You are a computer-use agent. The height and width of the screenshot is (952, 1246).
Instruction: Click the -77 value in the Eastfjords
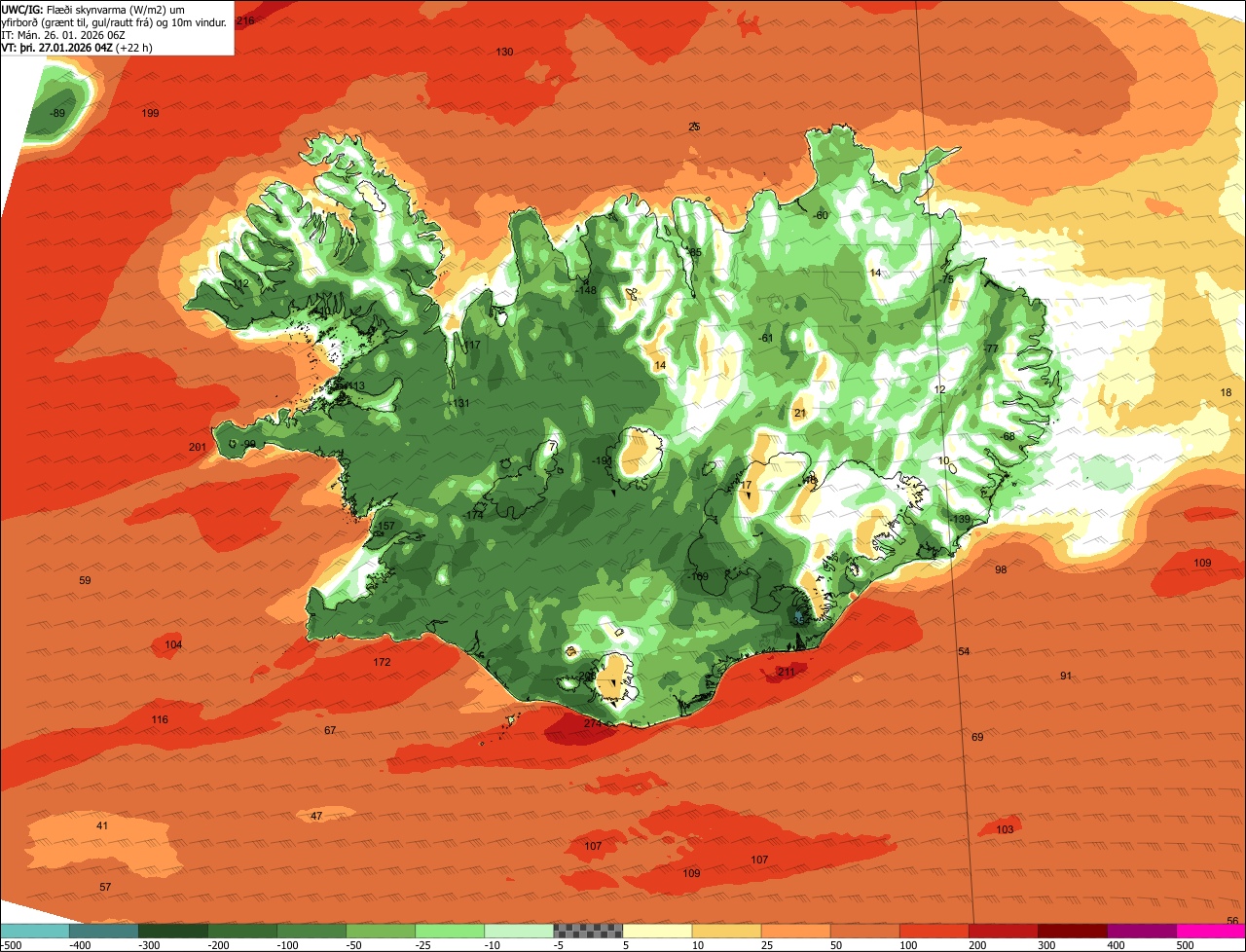point(991,348)
